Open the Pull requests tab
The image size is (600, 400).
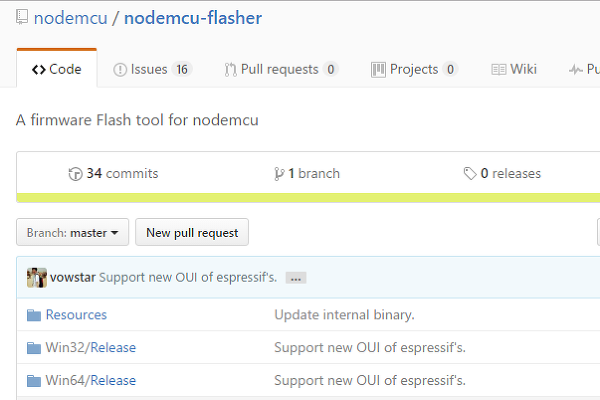[281, 69]
